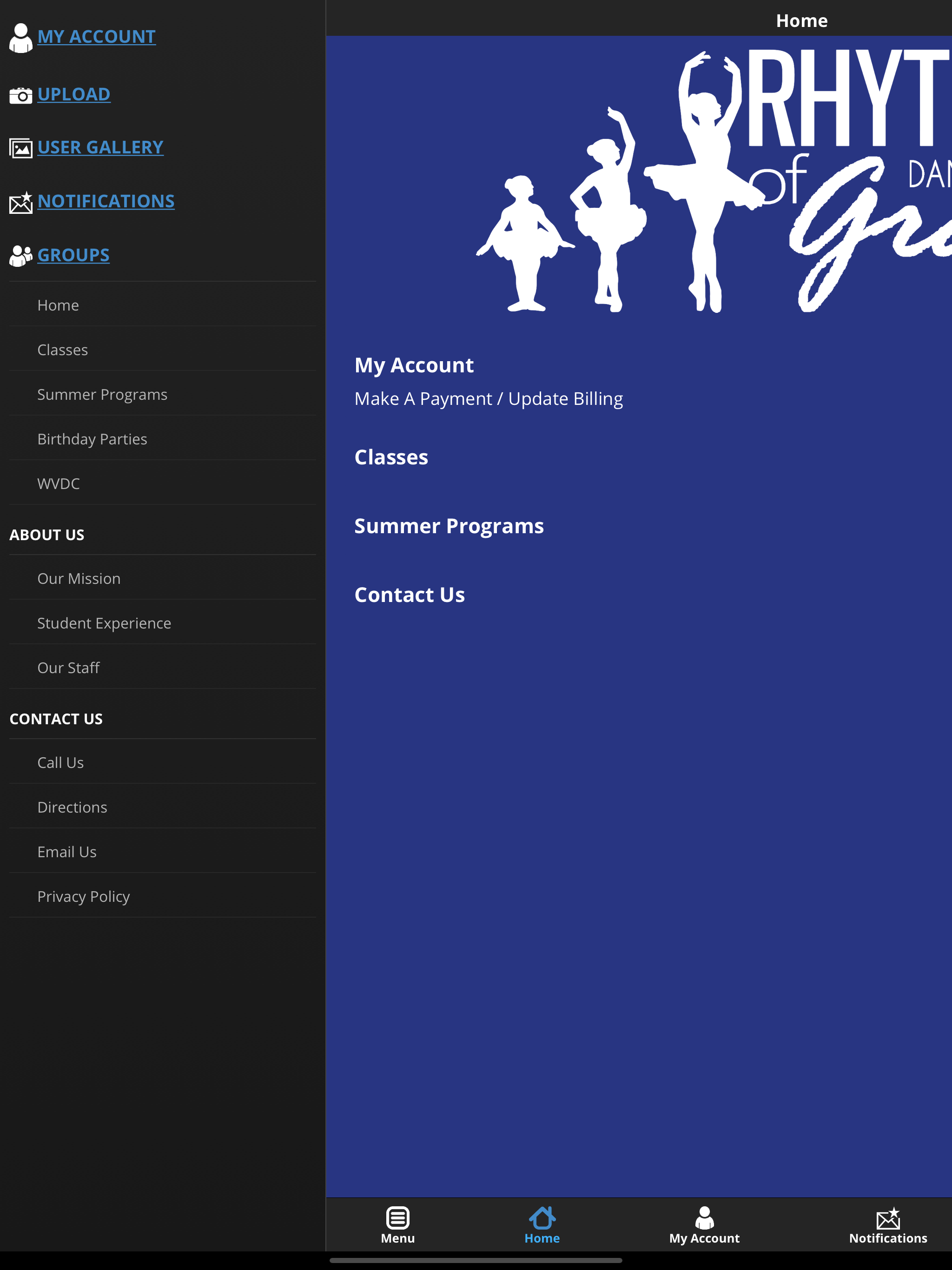Tap the CONTACT US section header in sidebar
Screen dimensions: 952x1270
[x=56, y=719]
